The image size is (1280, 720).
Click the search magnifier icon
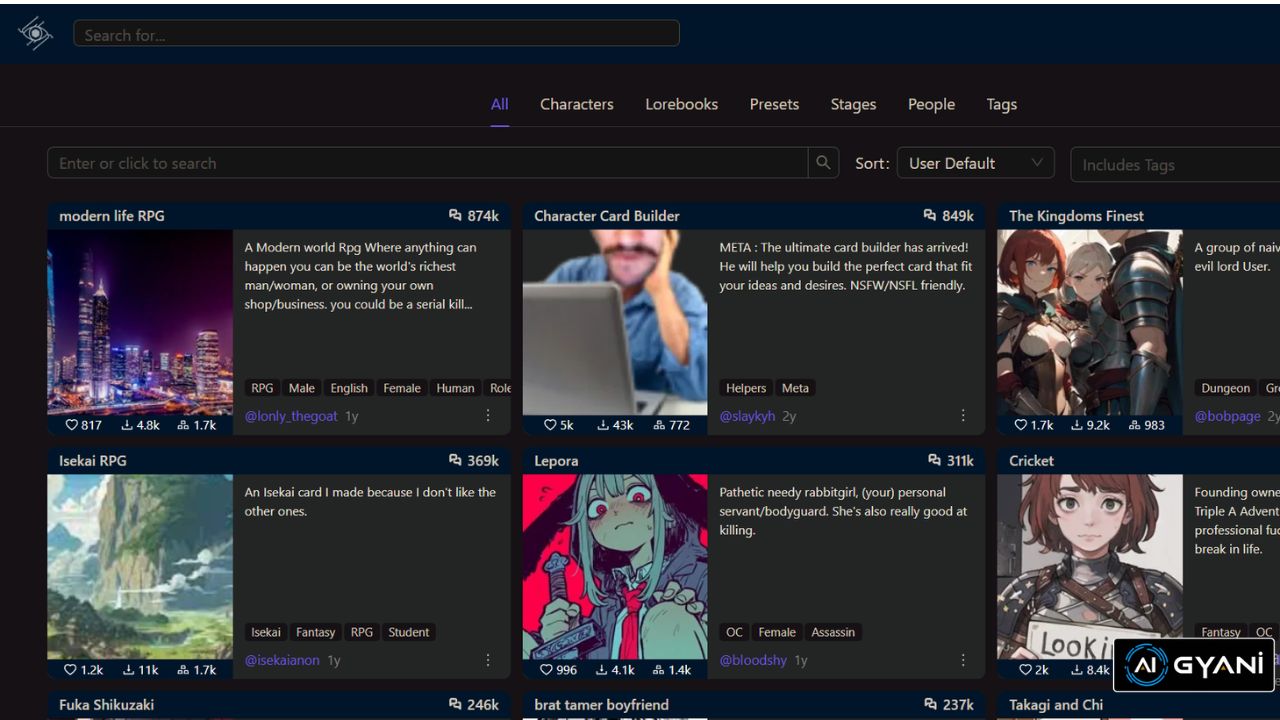point(822,162)
